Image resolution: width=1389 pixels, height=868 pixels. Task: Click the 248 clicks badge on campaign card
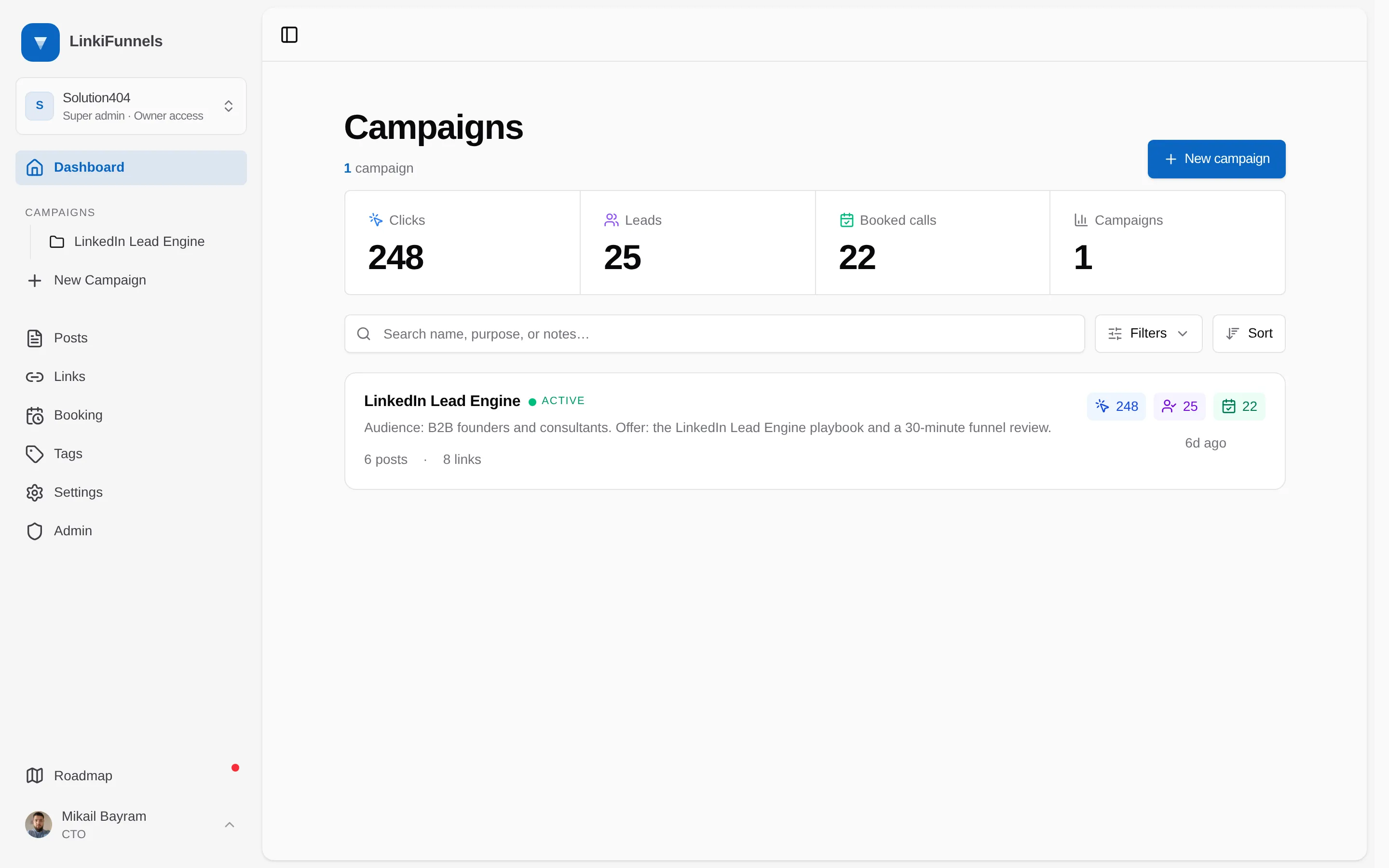[x=1117, y=407]
